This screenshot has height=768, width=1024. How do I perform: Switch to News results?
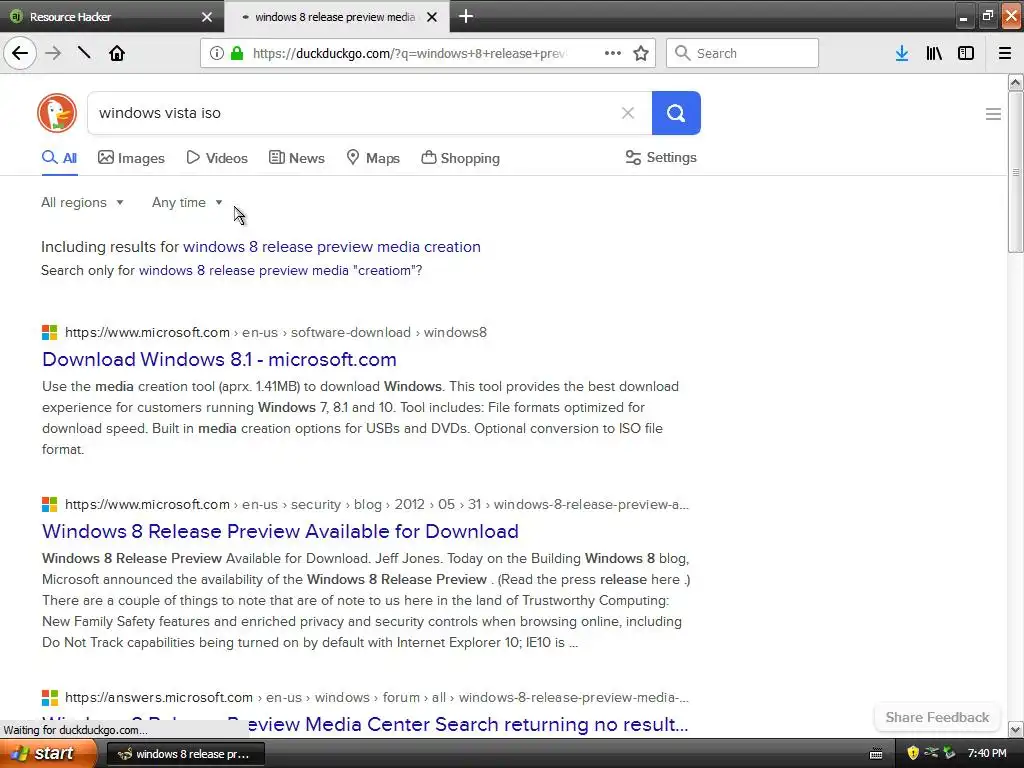296,158
